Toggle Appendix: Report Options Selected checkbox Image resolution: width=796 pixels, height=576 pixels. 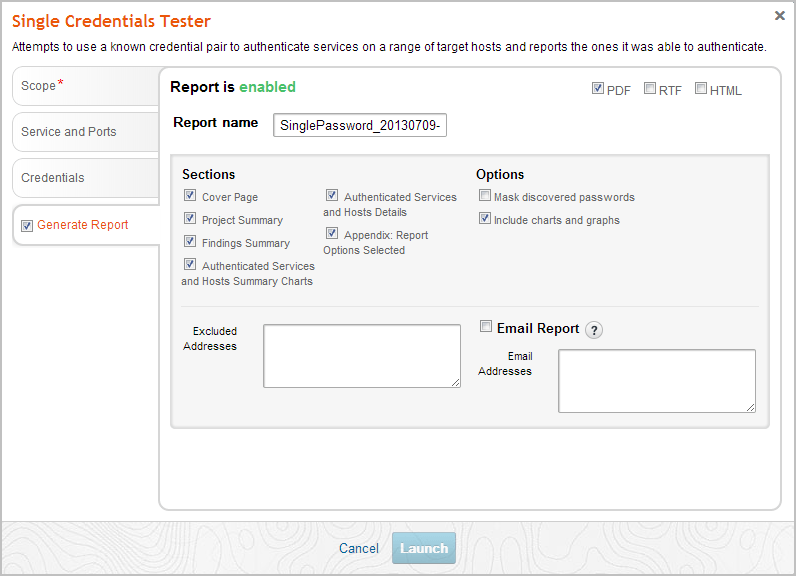[332, 234]
